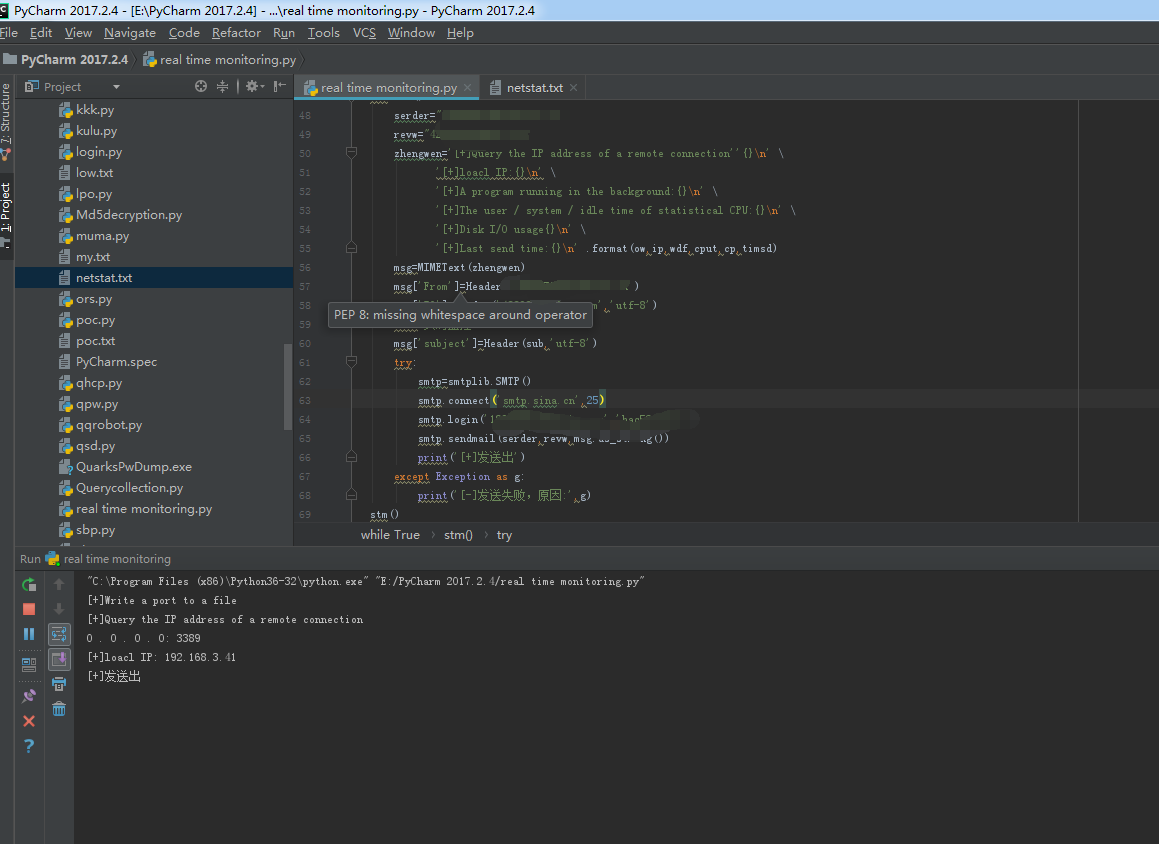Open help via blue question mark

coord(29,746)
